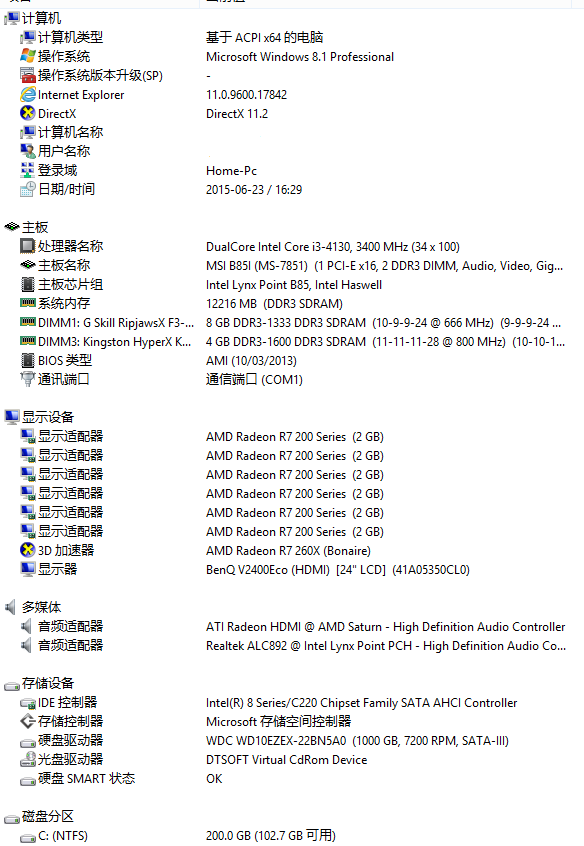The height and width of the screenshot is (846, 584).
Task: Select the 3D 加速器 icon
Action: coord(28,550)
